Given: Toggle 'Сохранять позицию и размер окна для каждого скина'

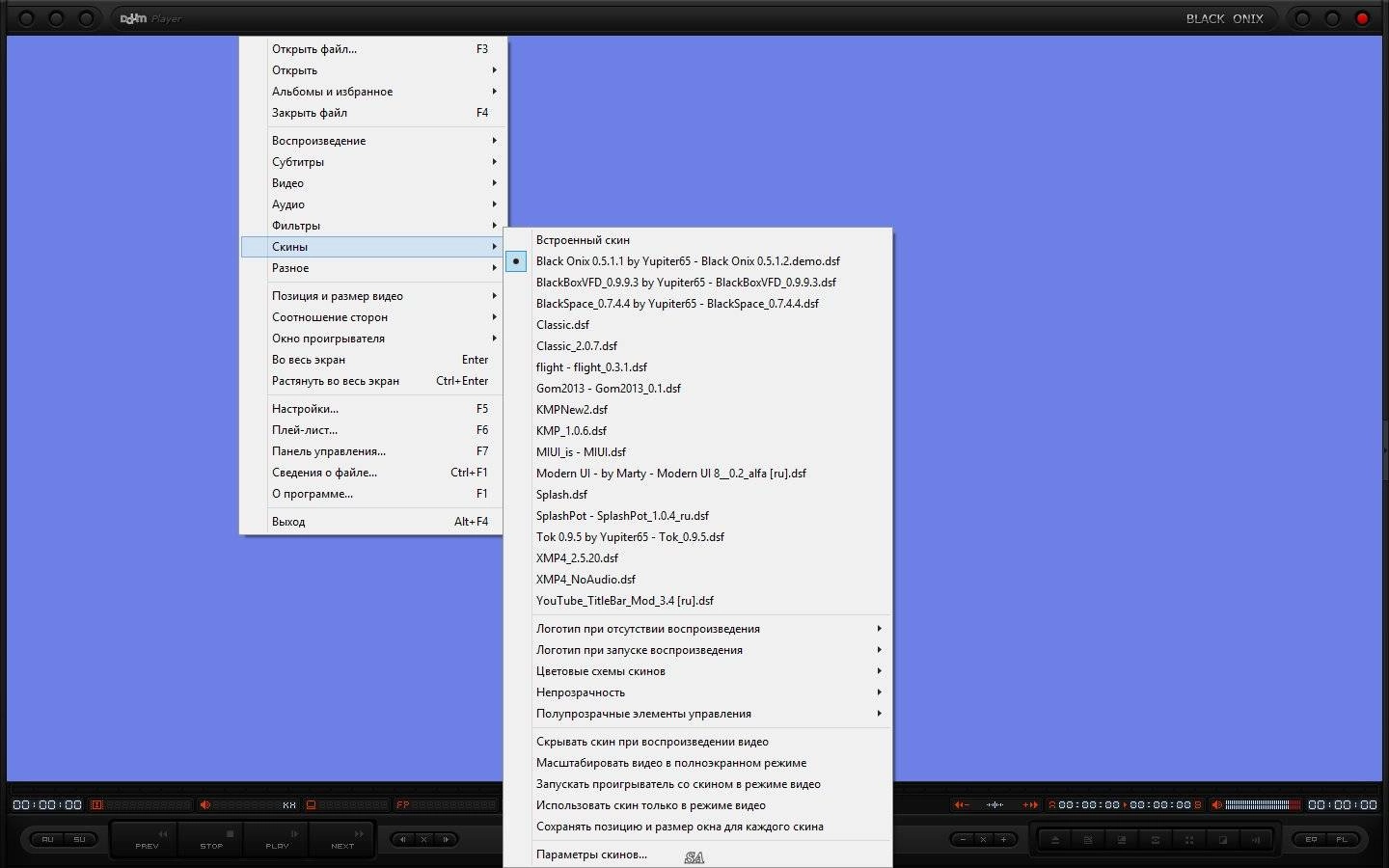Looking at the screenshot, I should pos(697,827).
